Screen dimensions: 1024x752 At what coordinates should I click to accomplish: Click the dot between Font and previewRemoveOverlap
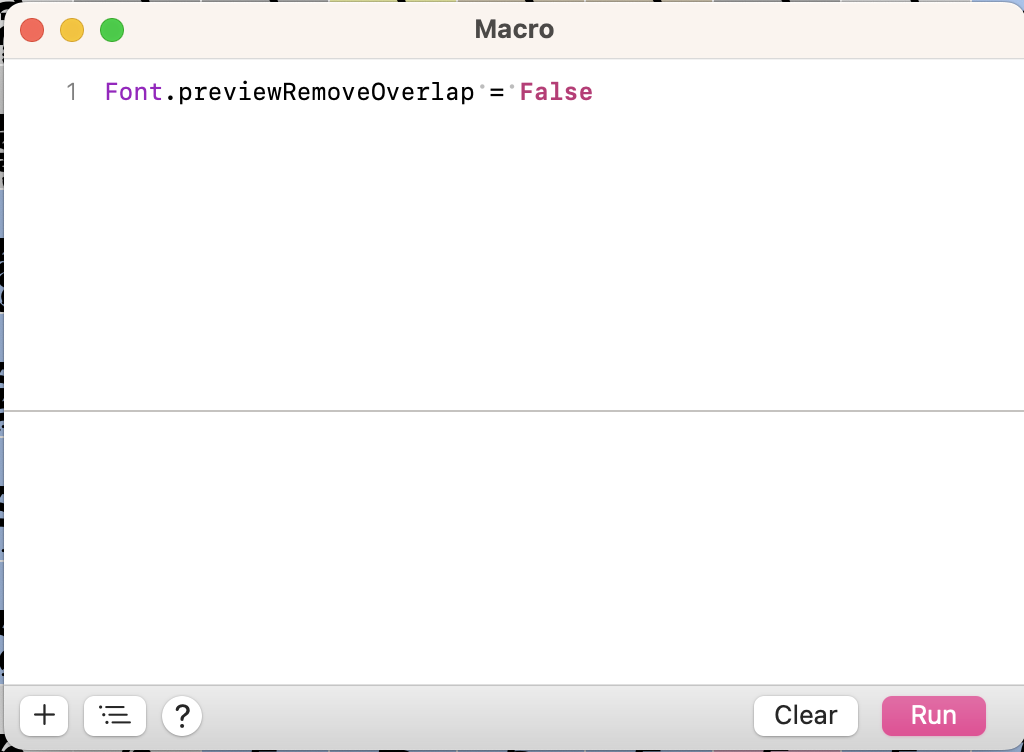(x=170, y=93)
